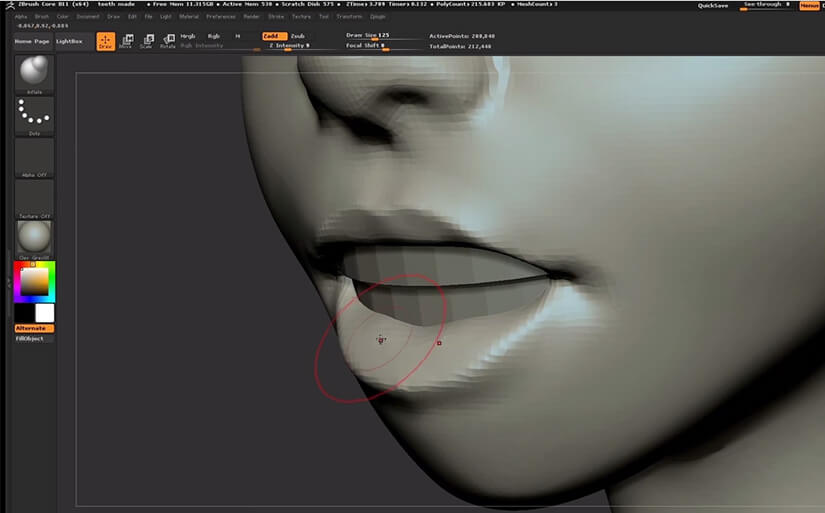
Task: Select the Move transform icon
Action: [x=127, y=42]
